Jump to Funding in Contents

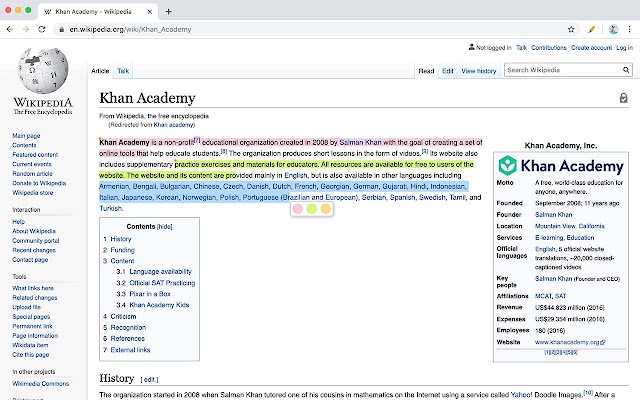click(122, 250)
